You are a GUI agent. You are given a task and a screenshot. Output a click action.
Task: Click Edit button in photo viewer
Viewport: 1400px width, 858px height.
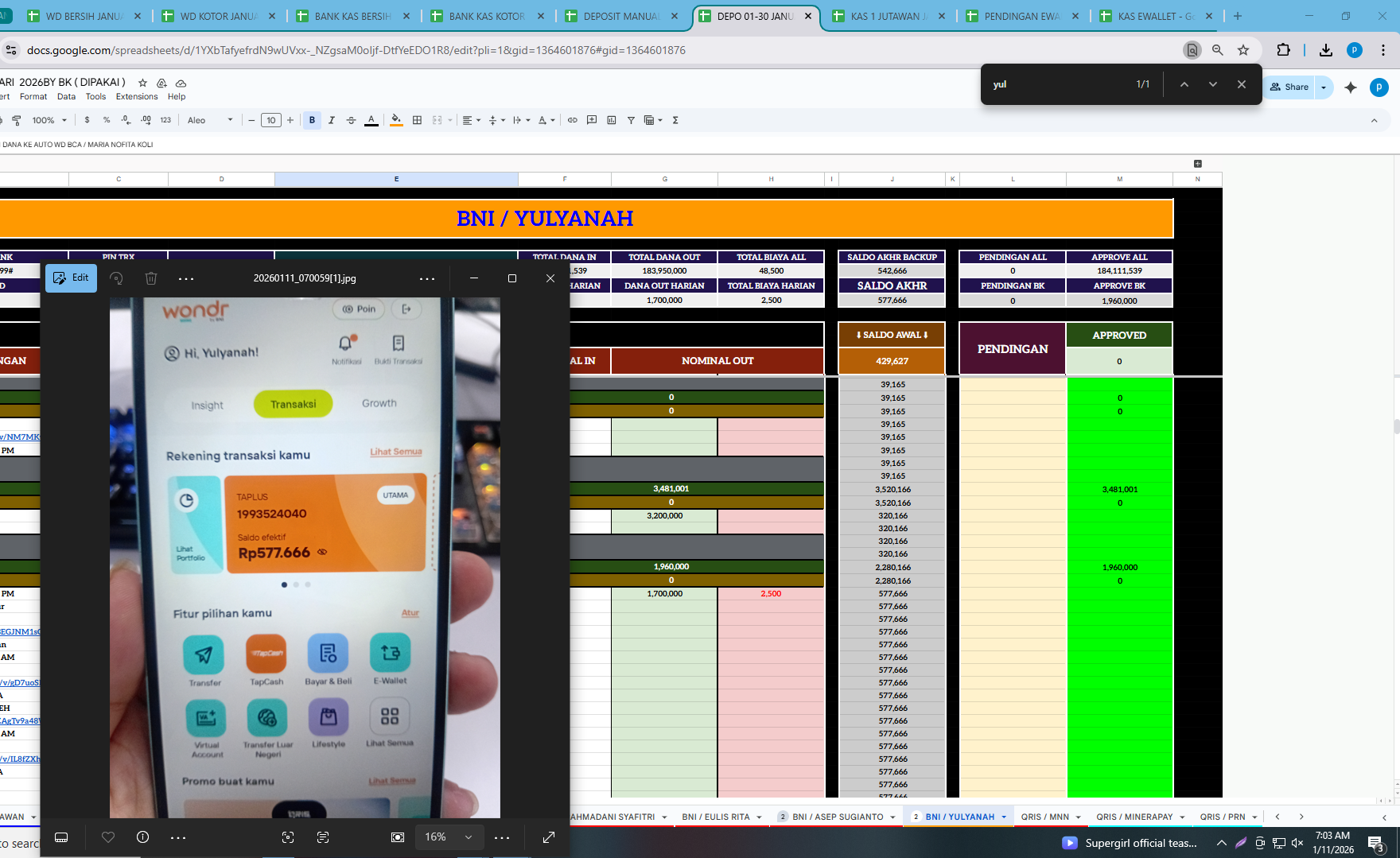[71, 278]
